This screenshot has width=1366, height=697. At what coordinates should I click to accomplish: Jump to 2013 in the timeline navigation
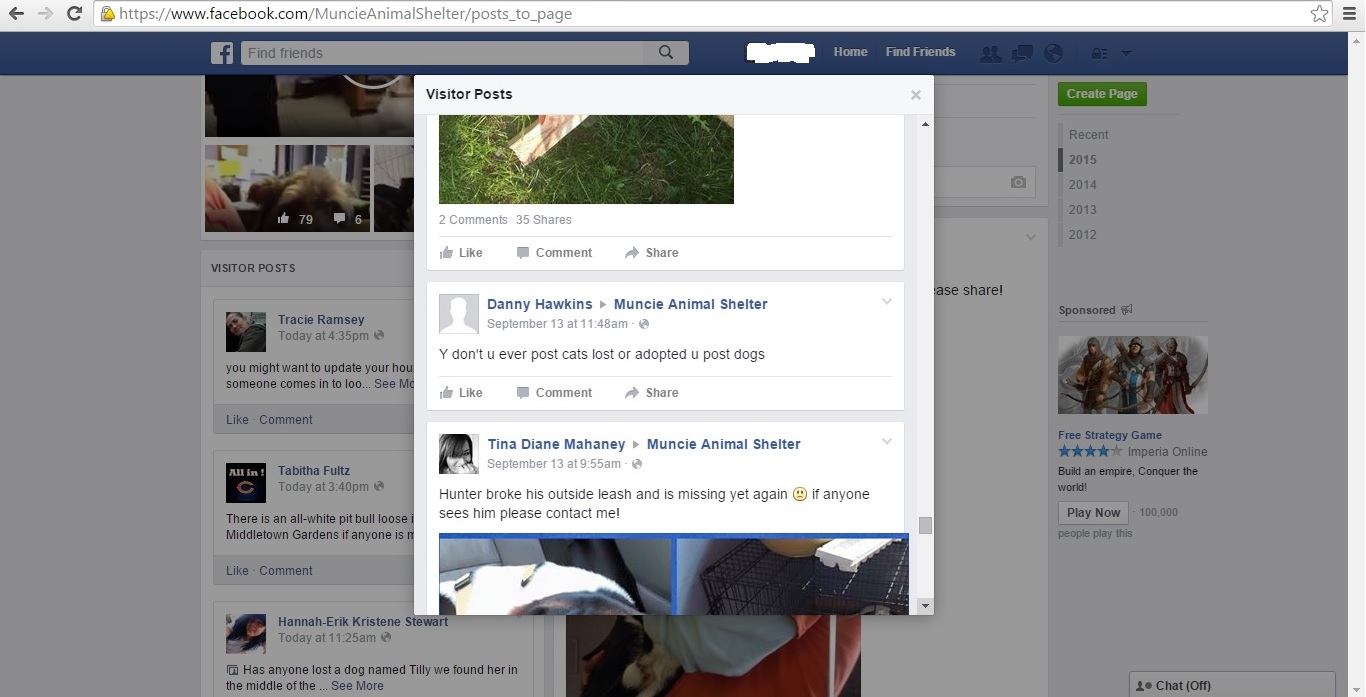[1082, 210]
